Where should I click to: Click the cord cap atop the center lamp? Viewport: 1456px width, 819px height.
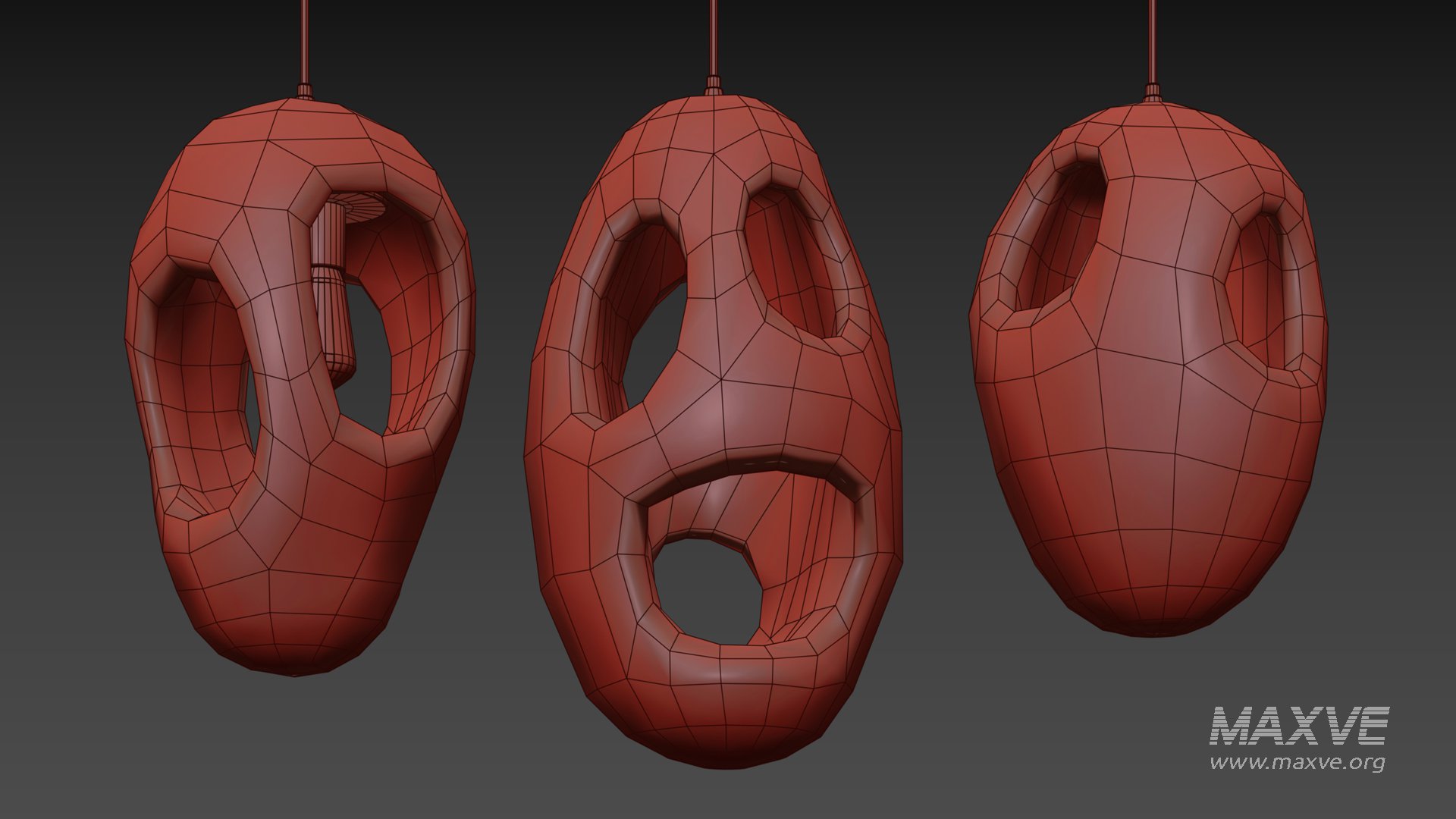713,85
